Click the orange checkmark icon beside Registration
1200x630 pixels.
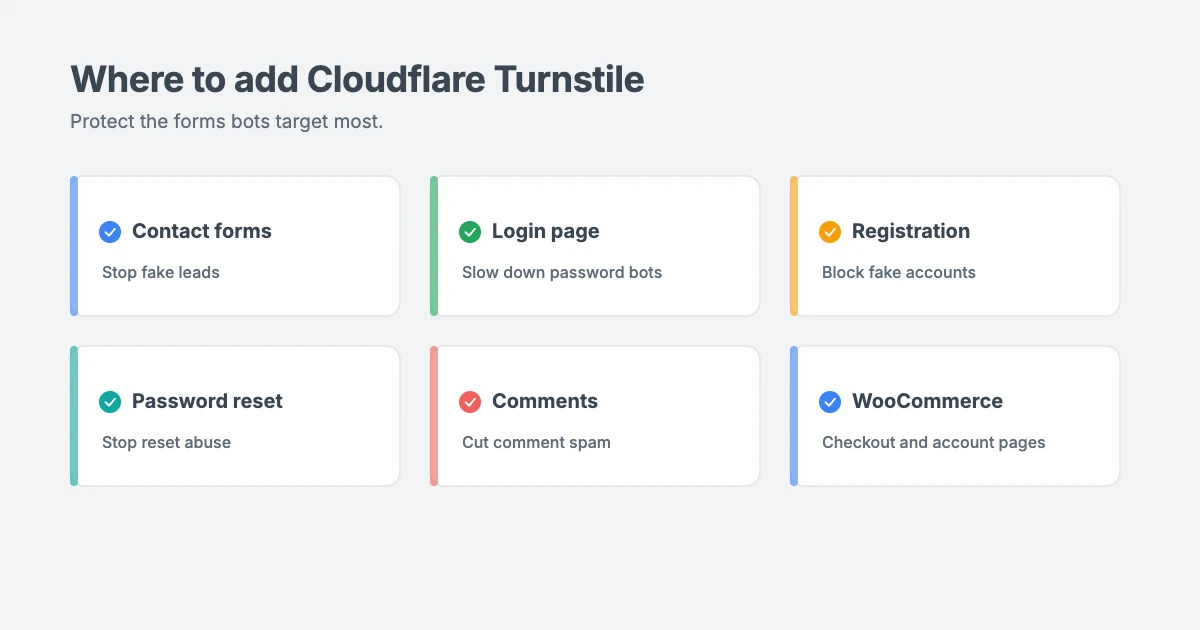point(830,232)
